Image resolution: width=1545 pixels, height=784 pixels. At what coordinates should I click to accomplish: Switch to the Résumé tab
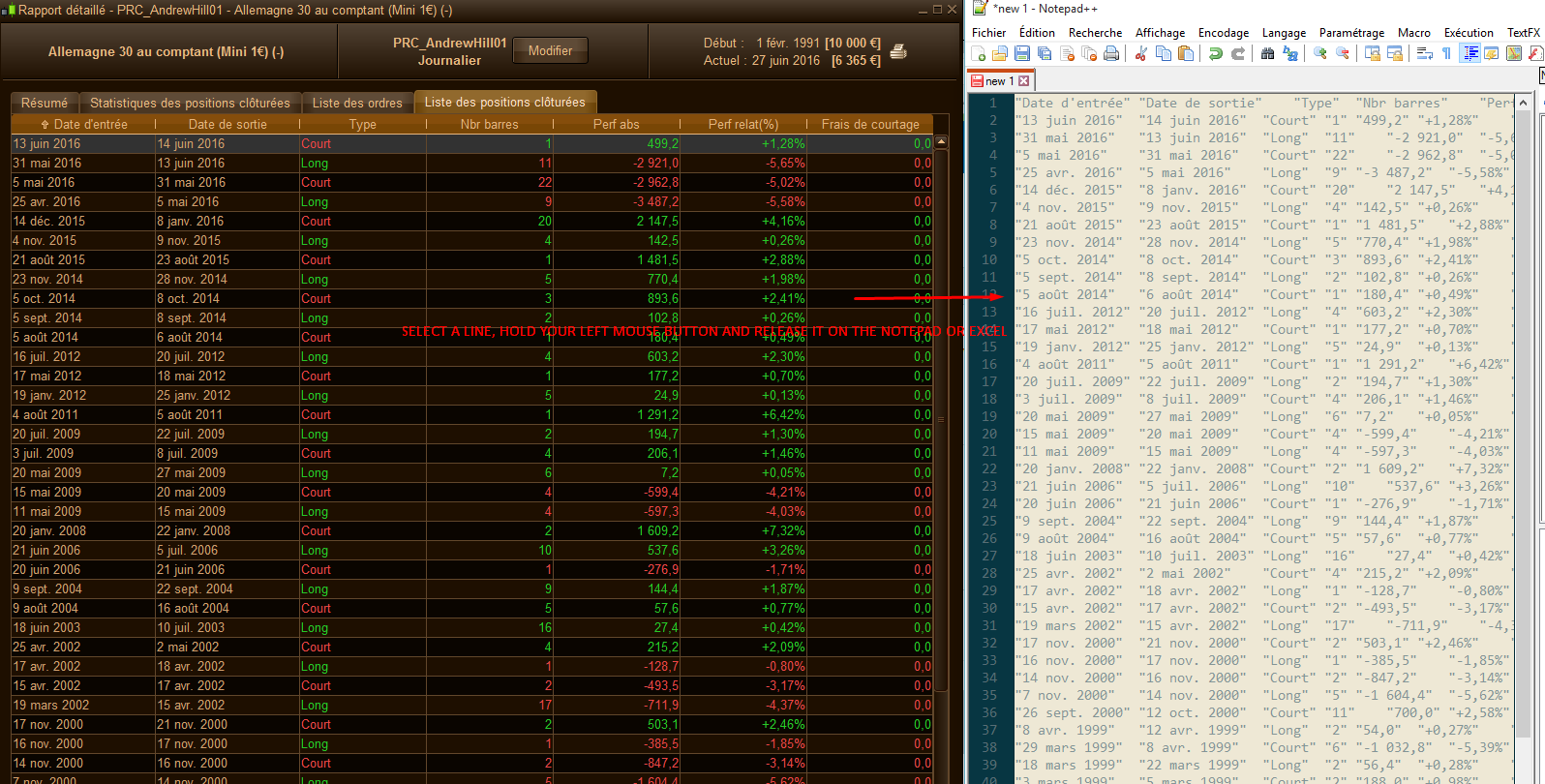tap(45, 103)
